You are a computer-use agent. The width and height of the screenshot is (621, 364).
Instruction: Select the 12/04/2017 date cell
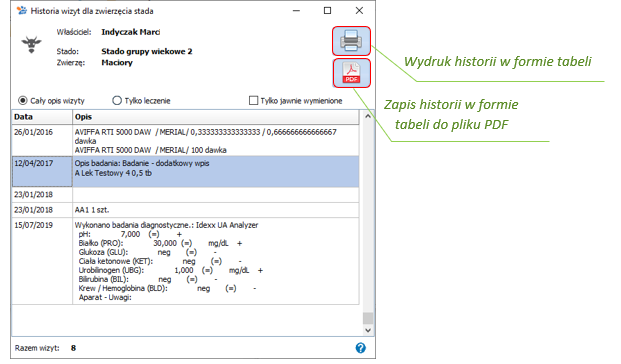point(42,172)
